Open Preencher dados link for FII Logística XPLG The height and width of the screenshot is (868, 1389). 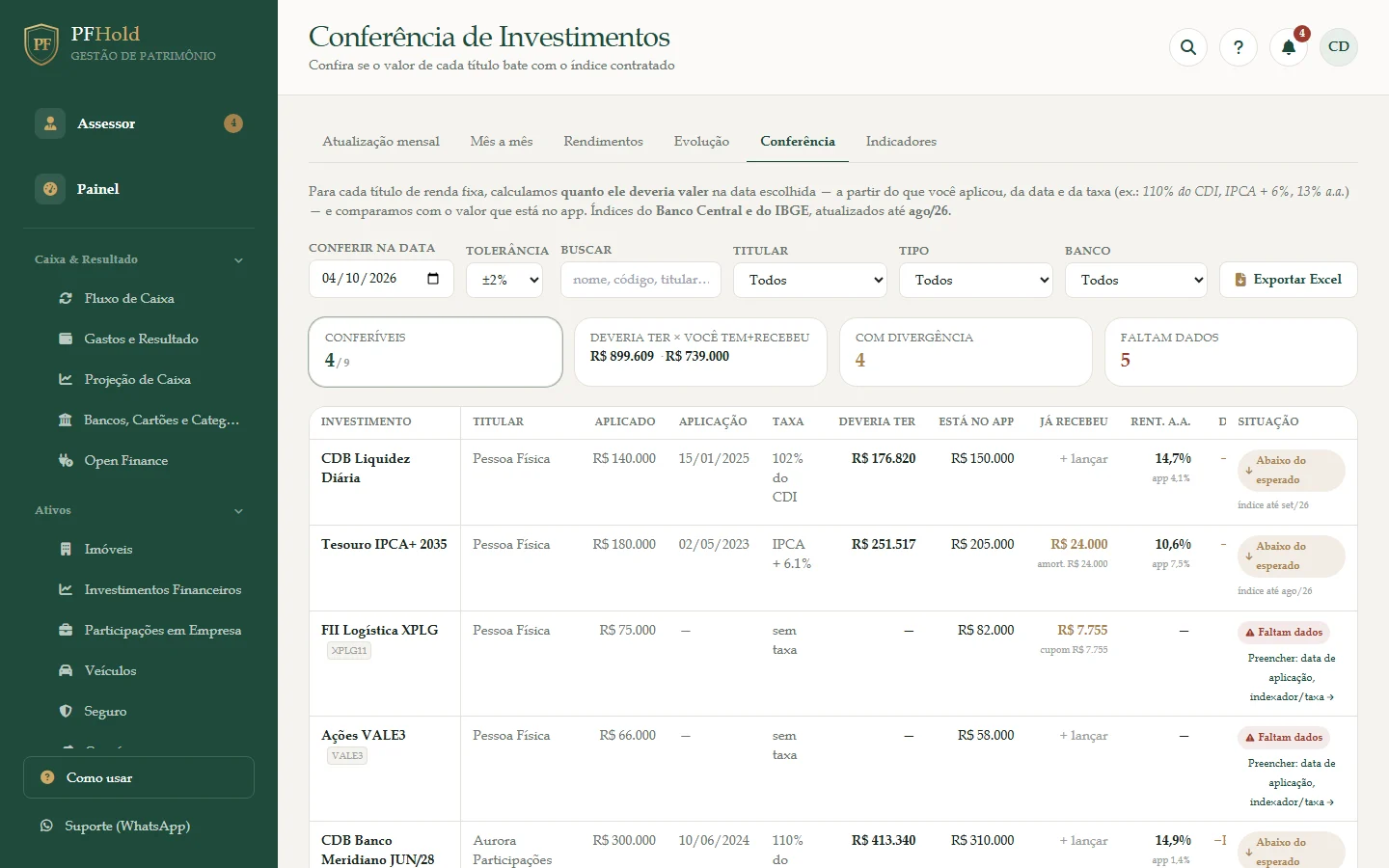click(x=1292, y=677)
